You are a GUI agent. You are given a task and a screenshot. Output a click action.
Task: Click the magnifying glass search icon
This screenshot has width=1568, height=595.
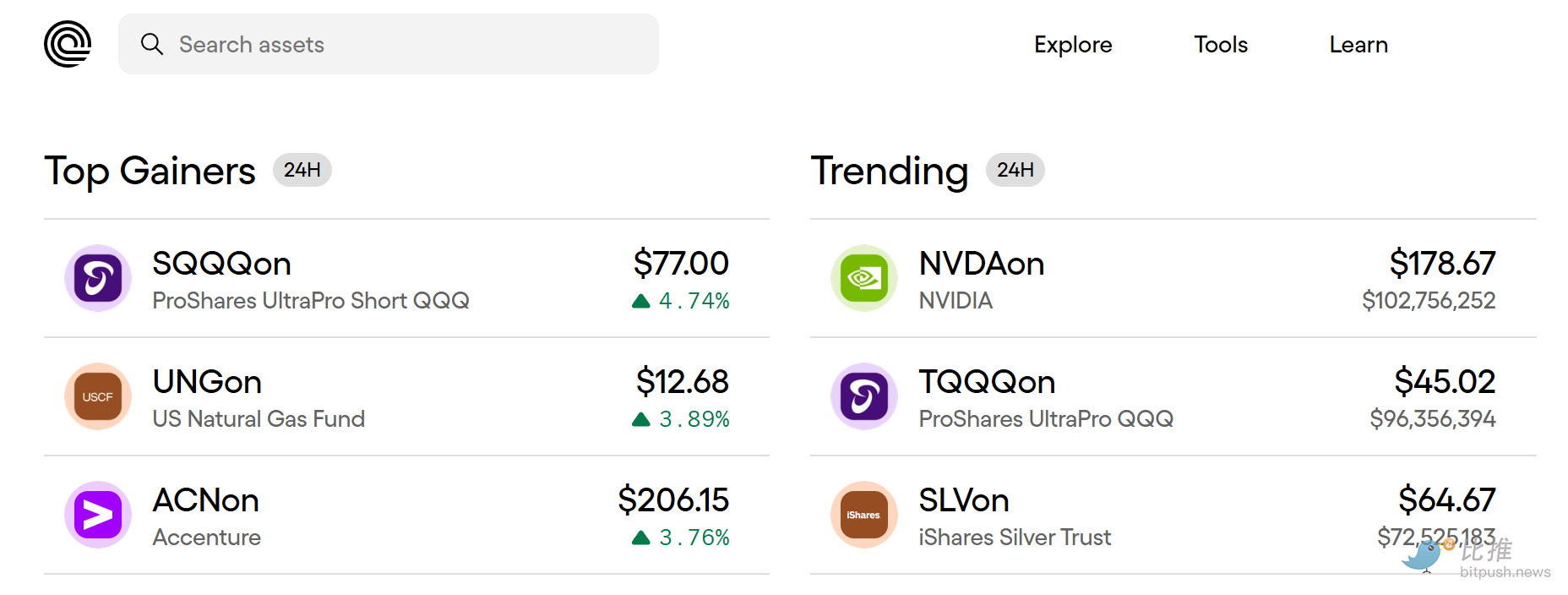152,44
